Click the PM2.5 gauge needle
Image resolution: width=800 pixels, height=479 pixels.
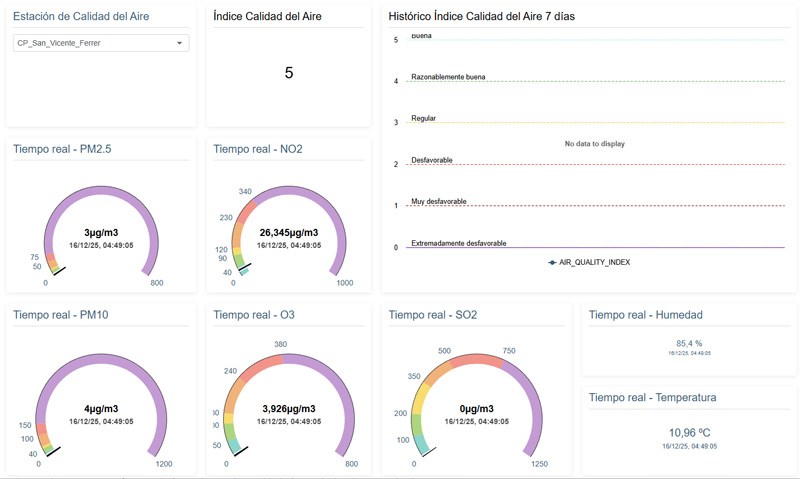point(58,269)
